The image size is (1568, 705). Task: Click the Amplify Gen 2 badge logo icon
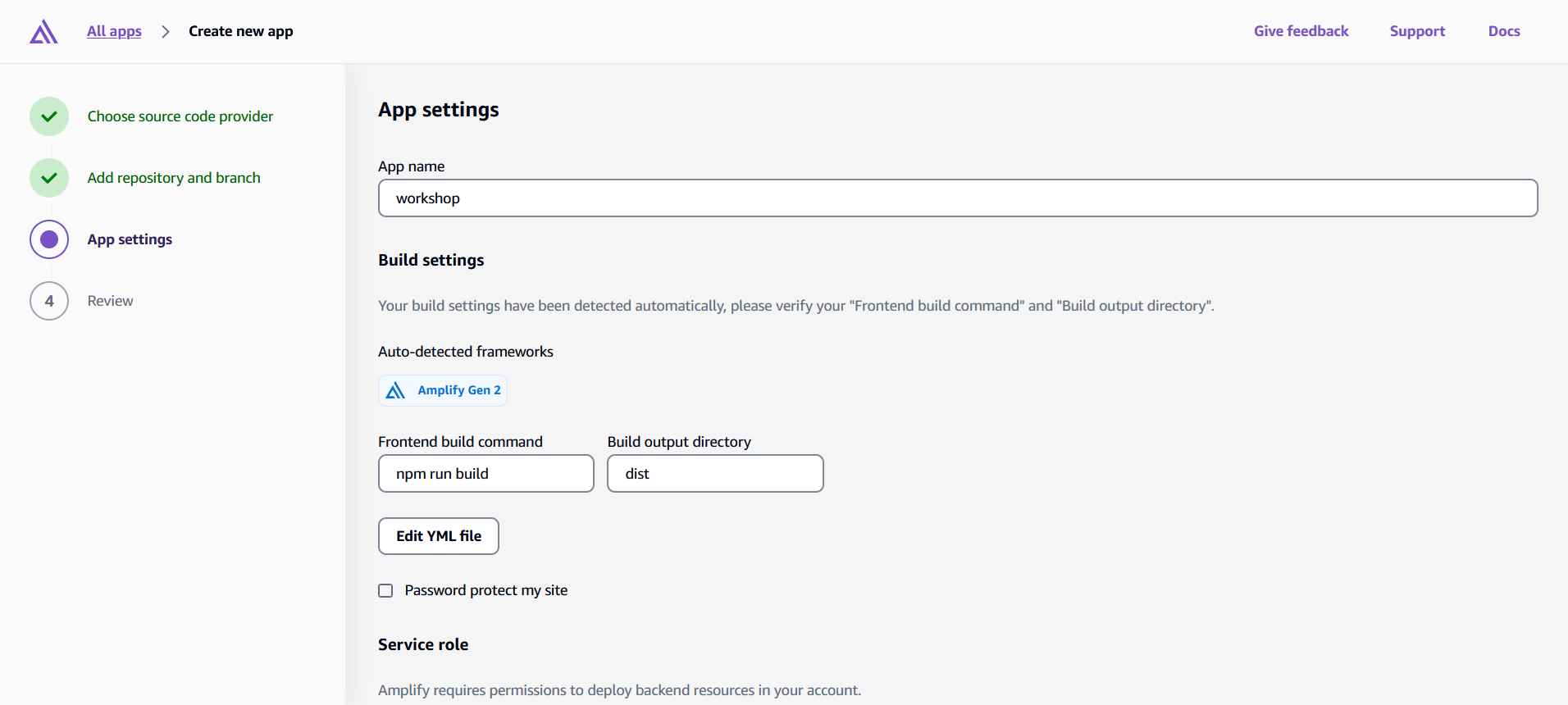(395, 390)
